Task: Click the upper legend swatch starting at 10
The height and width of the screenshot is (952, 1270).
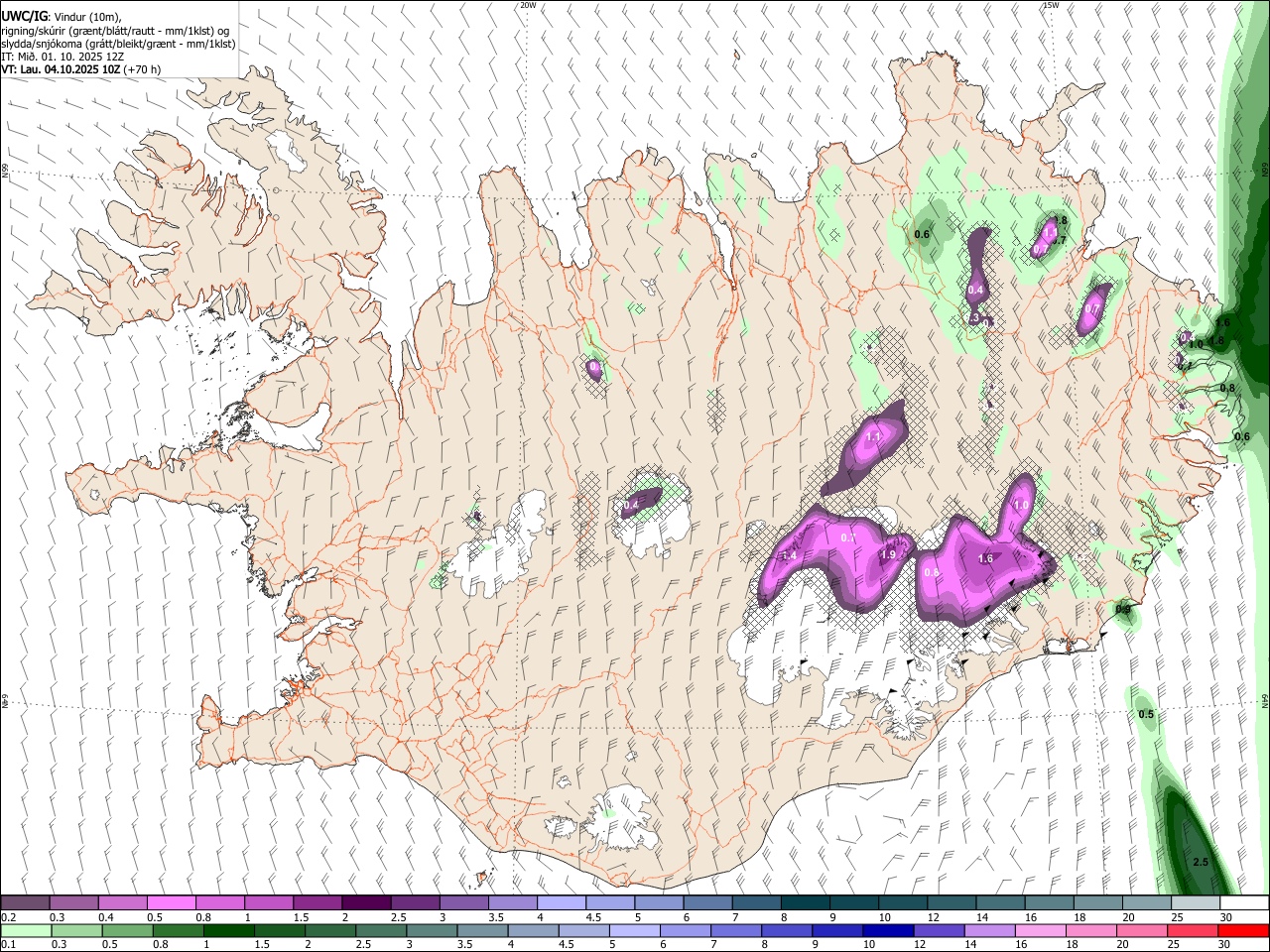Action: 901,902
